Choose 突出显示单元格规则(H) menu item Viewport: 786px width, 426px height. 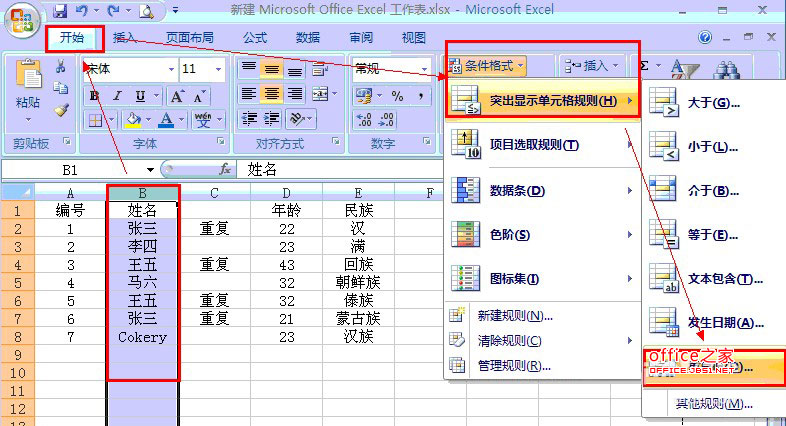542,100
